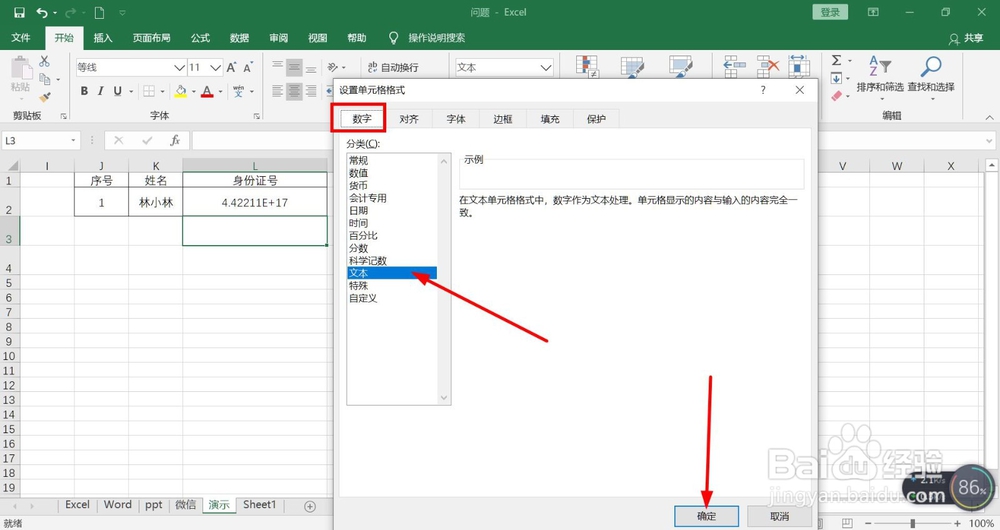Click the Cut scissors icon
The image size is (1000, 530).
44,61
